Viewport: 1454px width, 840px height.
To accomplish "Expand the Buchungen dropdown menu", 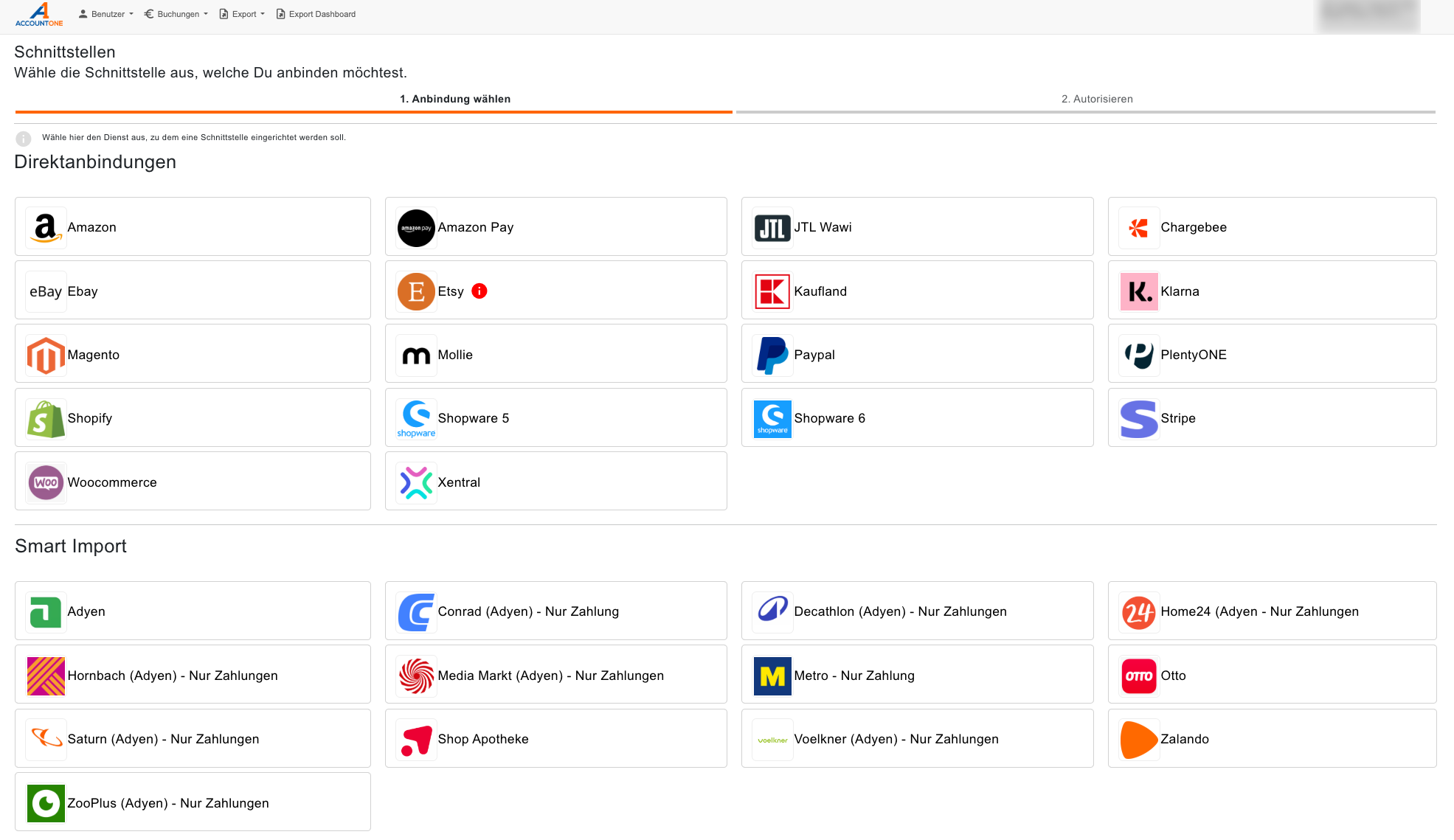I will [176, 14].
